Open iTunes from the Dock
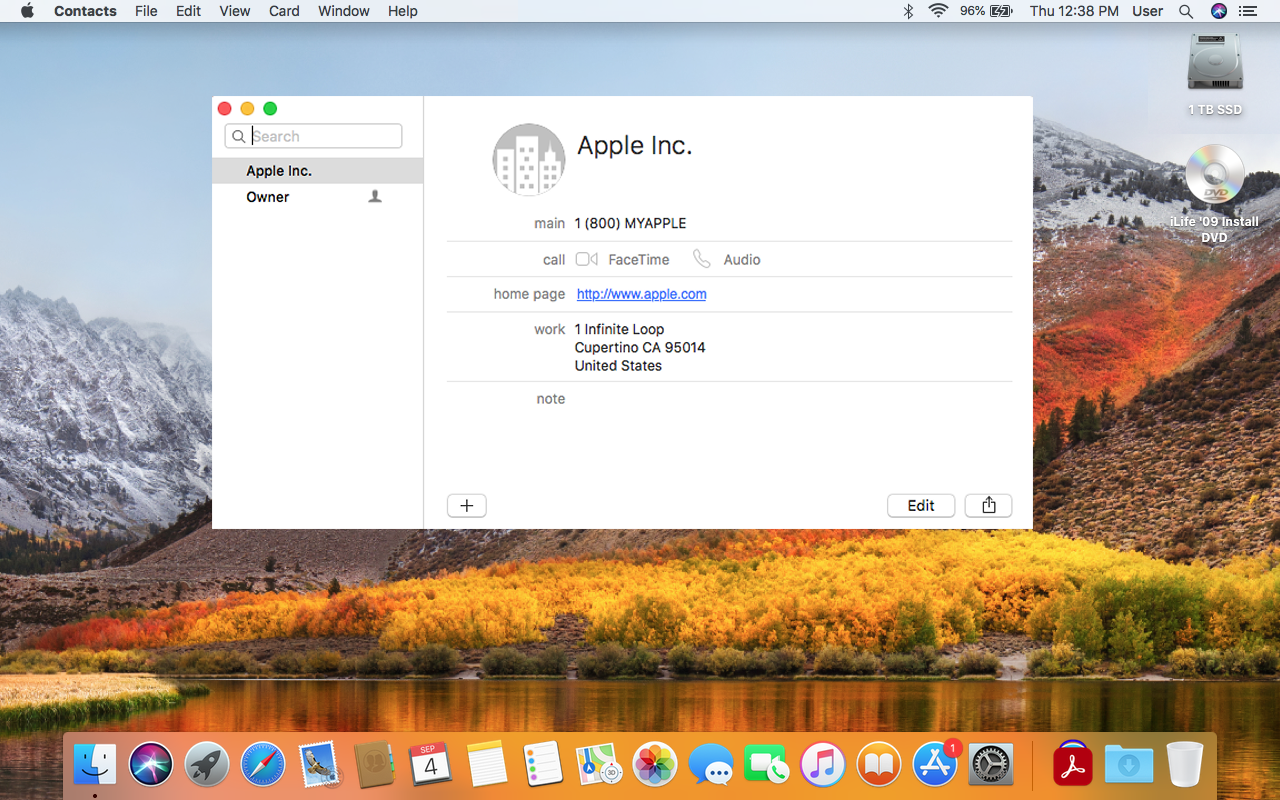This screenshot has width=1280, height=800. 823,766
